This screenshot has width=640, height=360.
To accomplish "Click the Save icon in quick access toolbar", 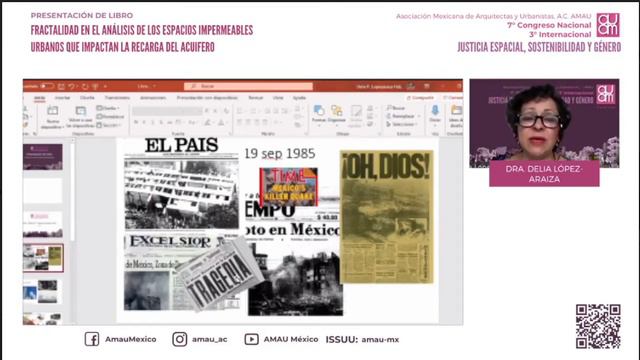I will pyautogui.click(x=61, y=86).
